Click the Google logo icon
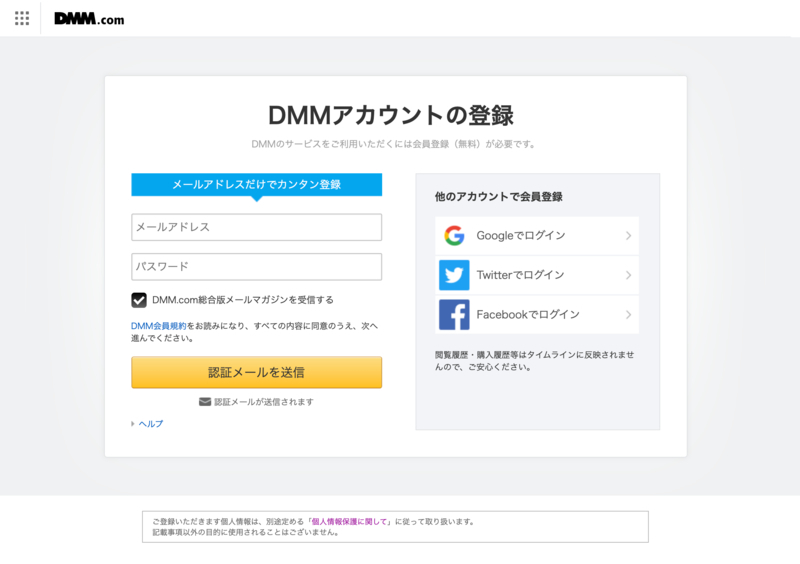The width and height of the screenshot is (800, 564). click(x=454, y=235)
